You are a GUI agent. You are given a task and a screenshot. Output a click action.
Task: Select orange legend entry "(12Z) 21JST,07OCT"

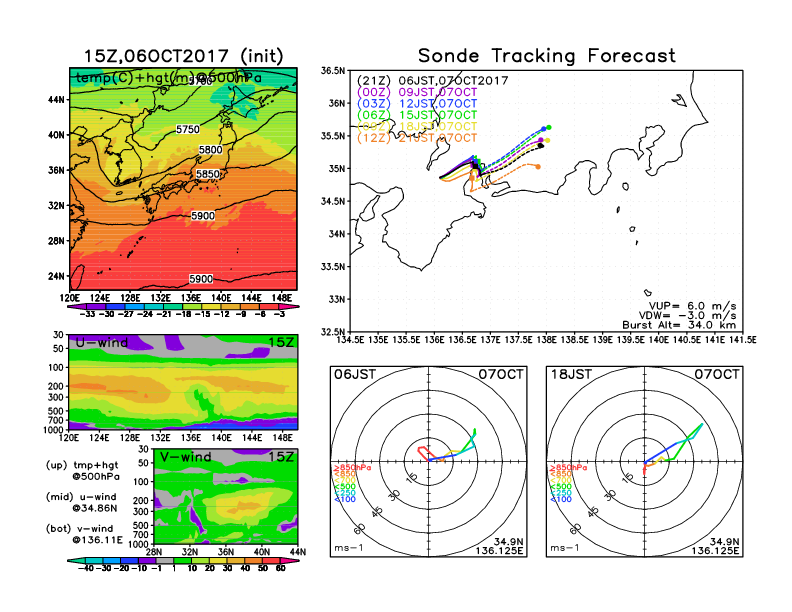click(417, 138)
